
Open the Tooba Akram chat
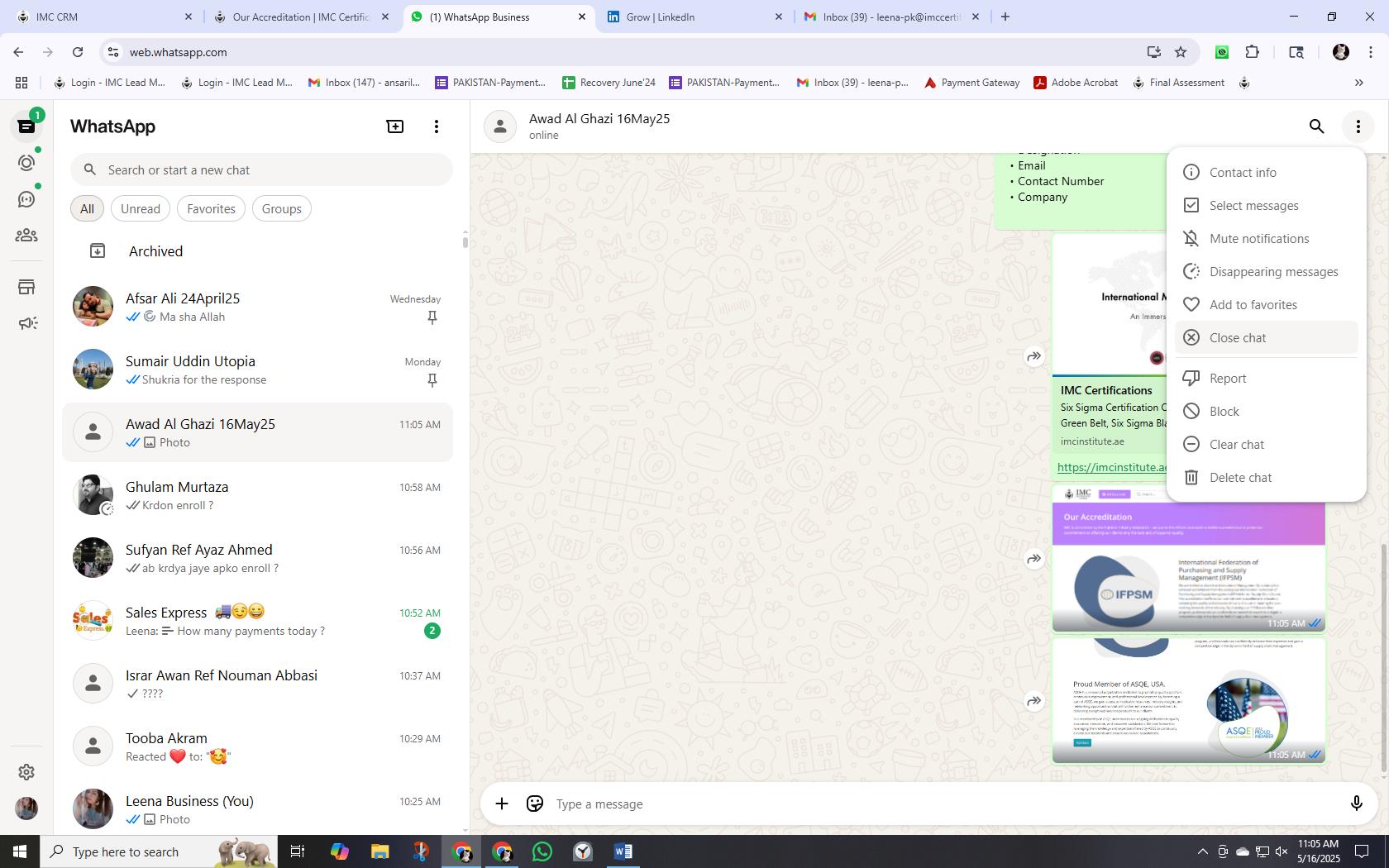point(258,746)
